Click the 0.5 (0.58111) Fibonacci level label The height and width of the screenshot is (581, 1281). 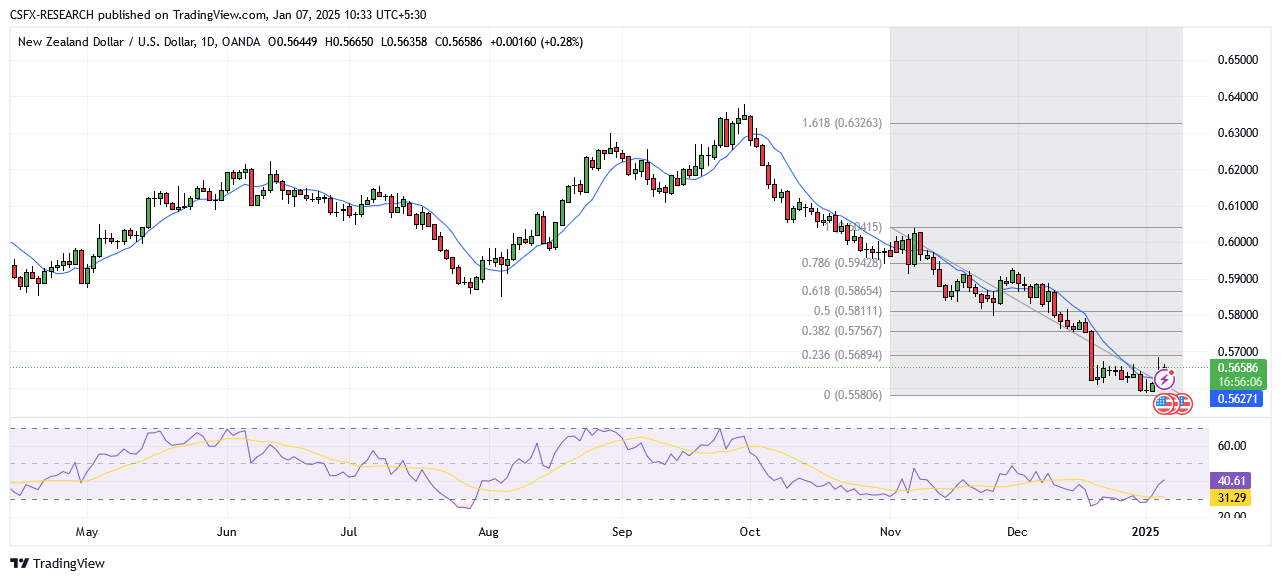[x=848, y=311]
